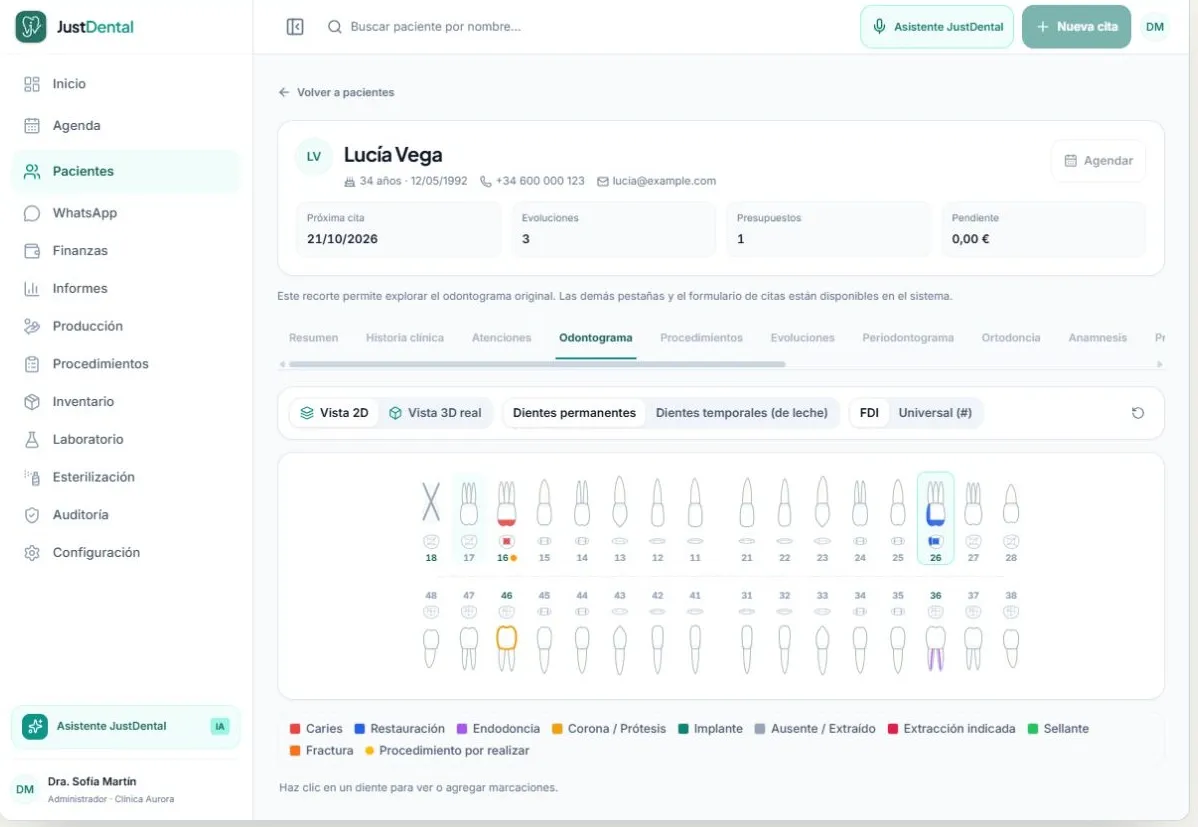1198x827 pixels.
Task: Switch to Vista 3D real view
Action: (x=435, y=413)
